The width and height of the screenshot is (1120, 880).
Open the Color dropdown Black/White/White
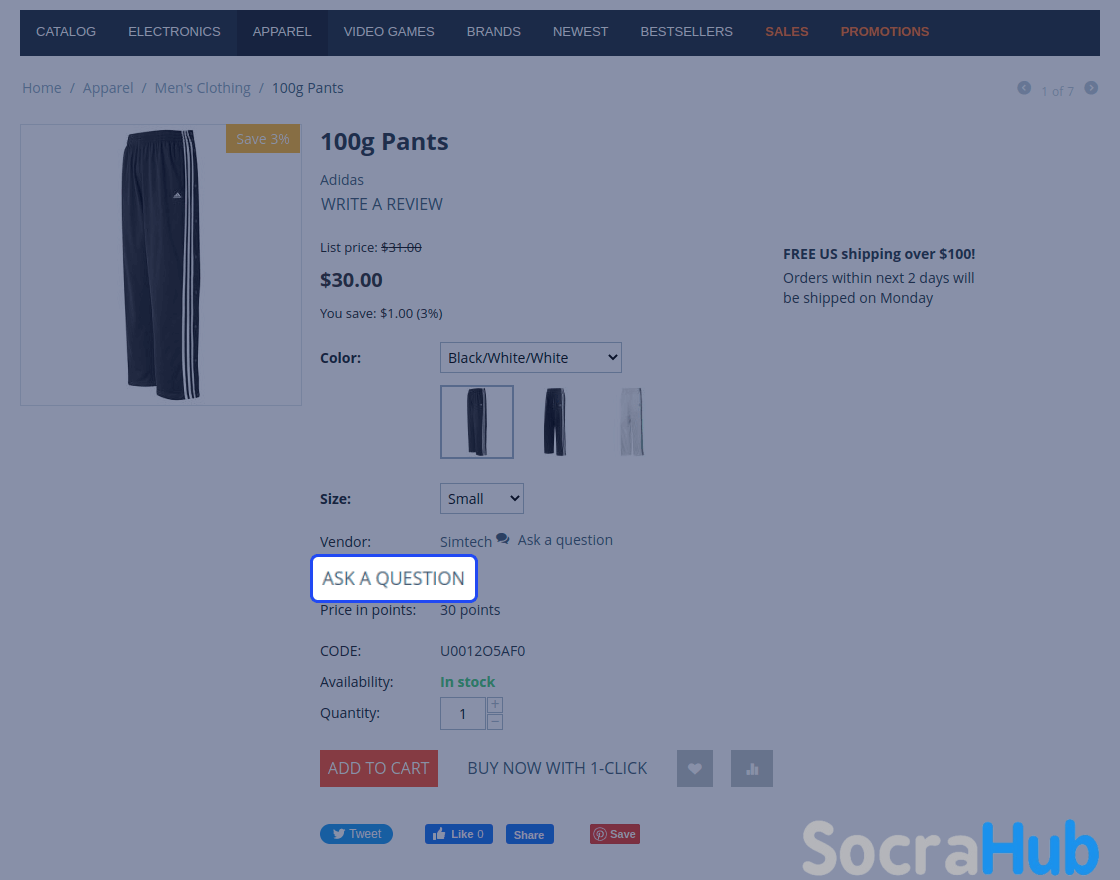click(531, 357)
